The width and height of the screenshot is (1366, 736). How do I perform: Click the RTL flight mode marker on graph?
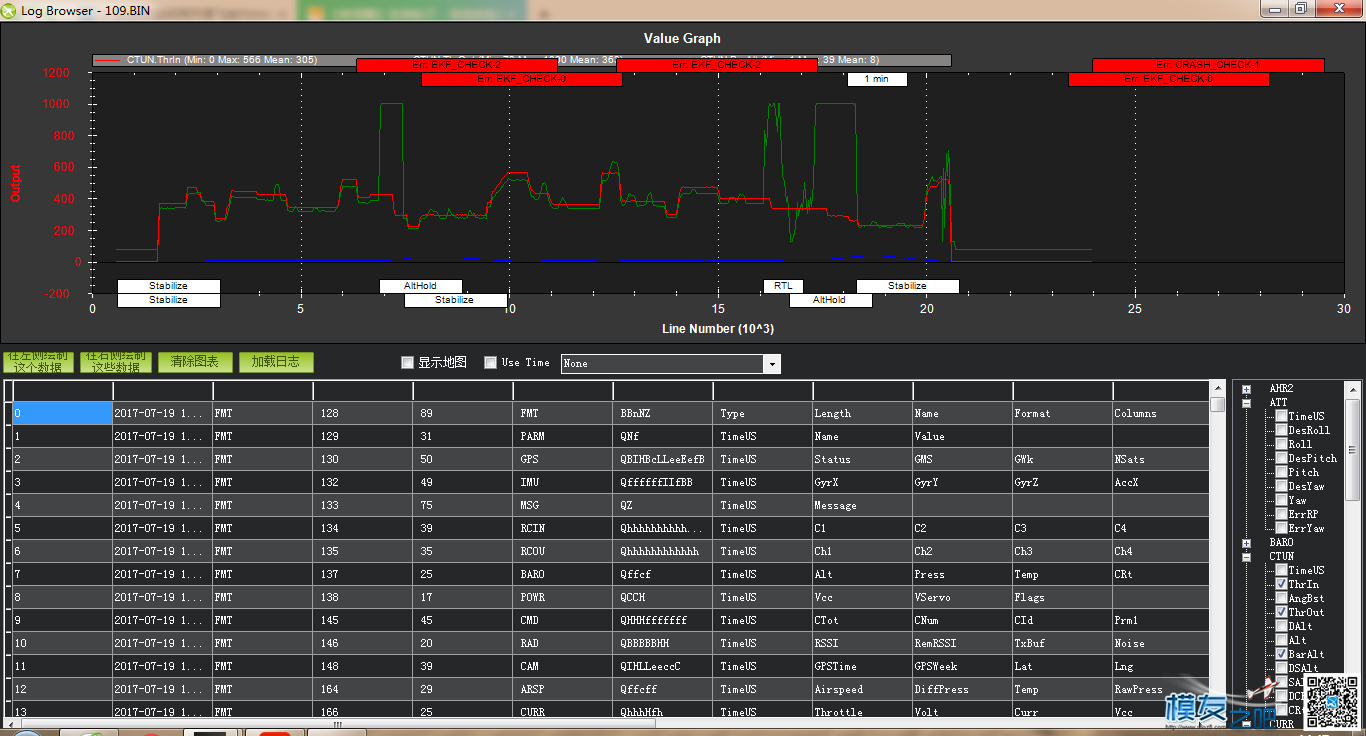coord(783,286)
